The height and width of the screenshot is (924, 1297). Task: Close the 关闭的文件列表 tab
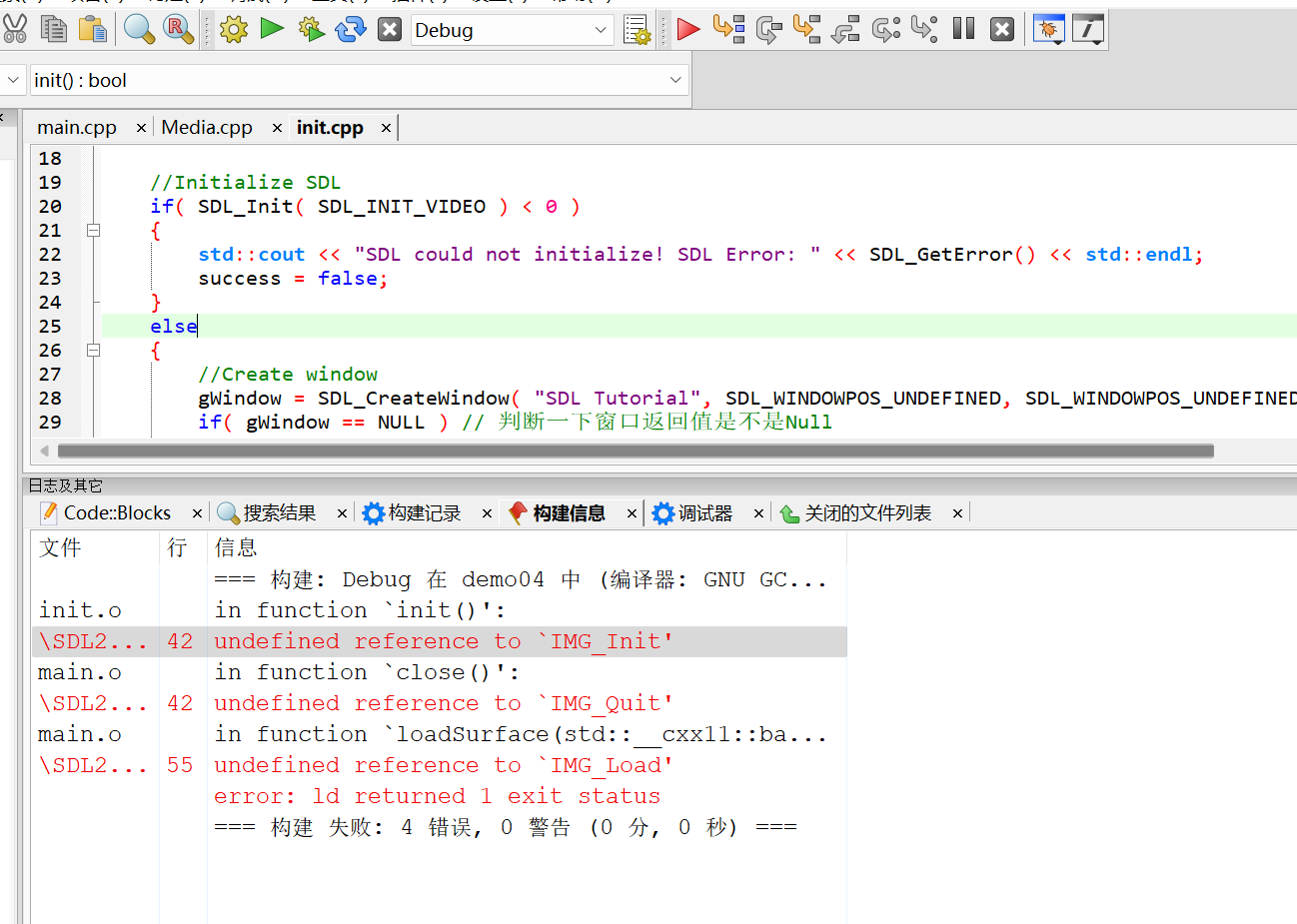coord(957,513)
